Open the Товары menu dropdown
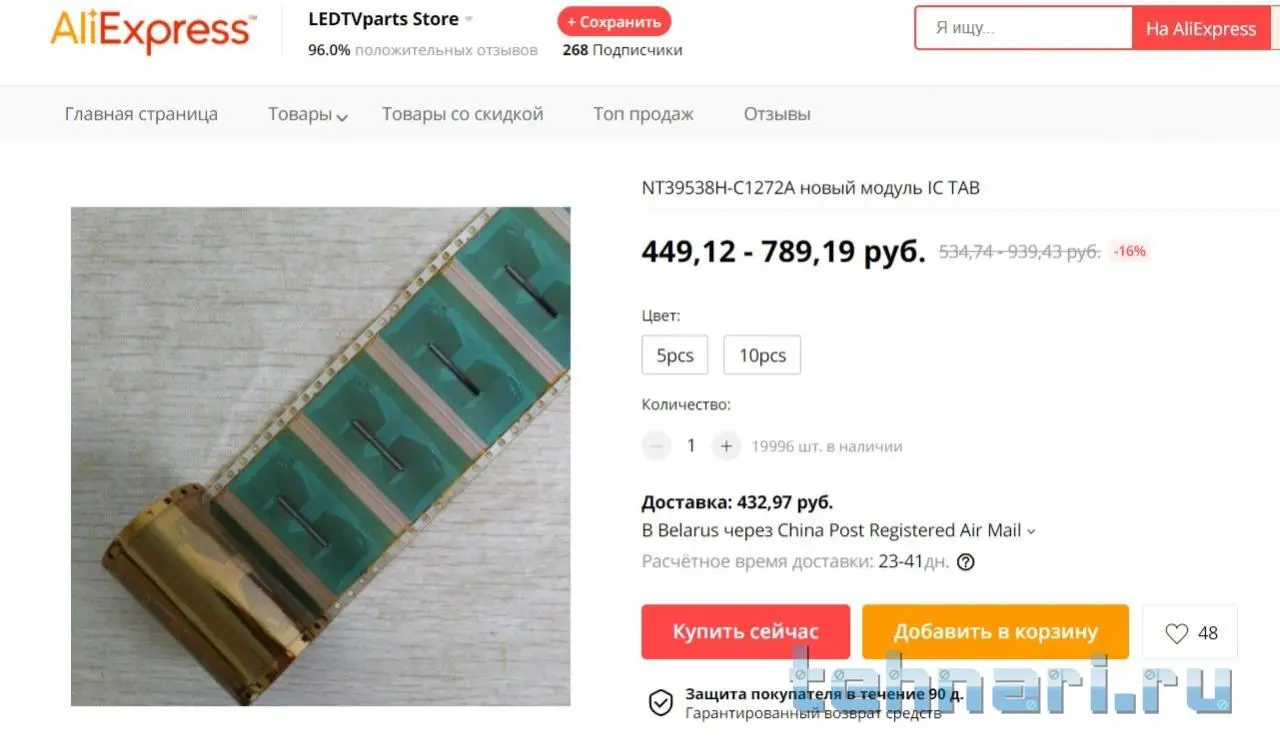The height and width of the screenshot is (745, 1280). pos(308,114)
